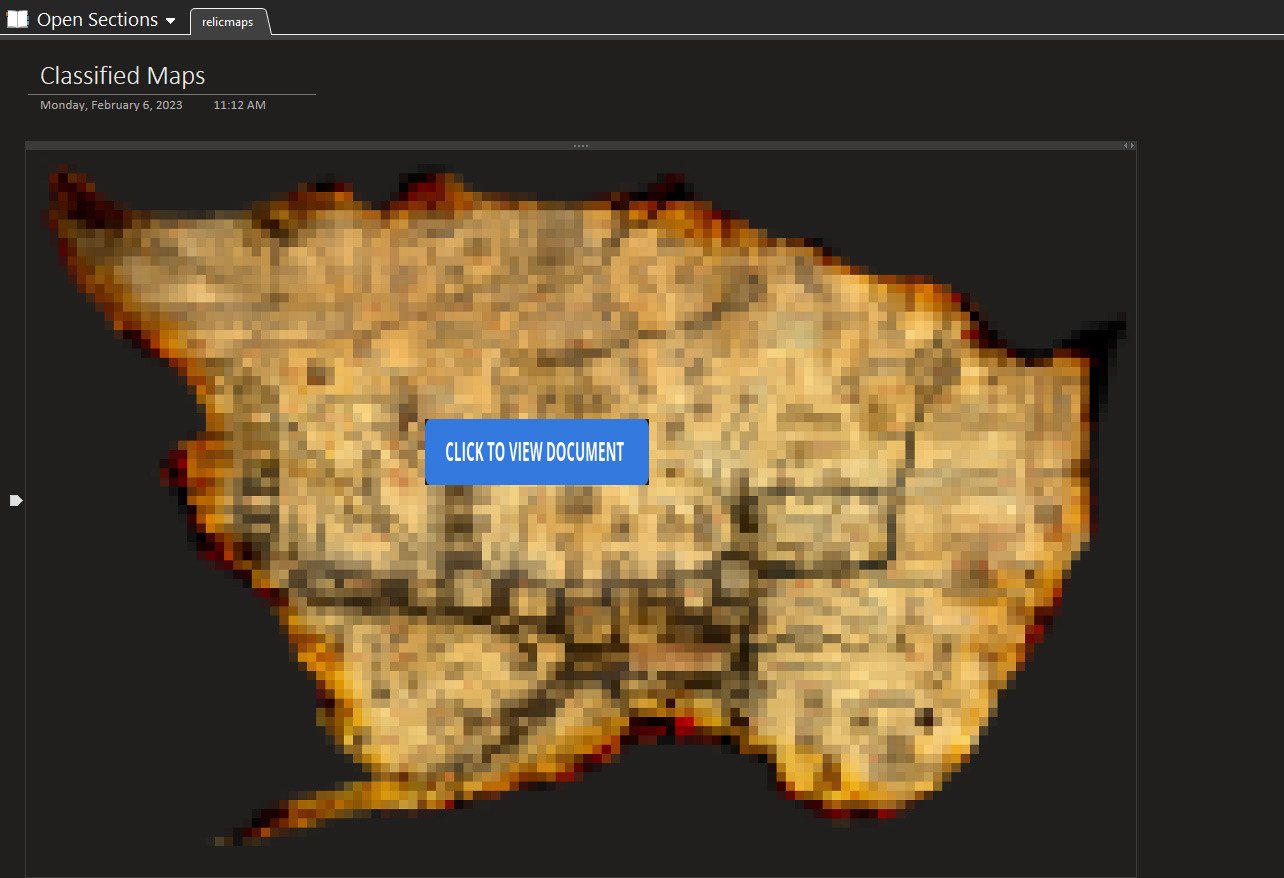Screen dimensions: 1284x878
Task: Click the four-dot handle atop the note container
Action: pos(581,146)
